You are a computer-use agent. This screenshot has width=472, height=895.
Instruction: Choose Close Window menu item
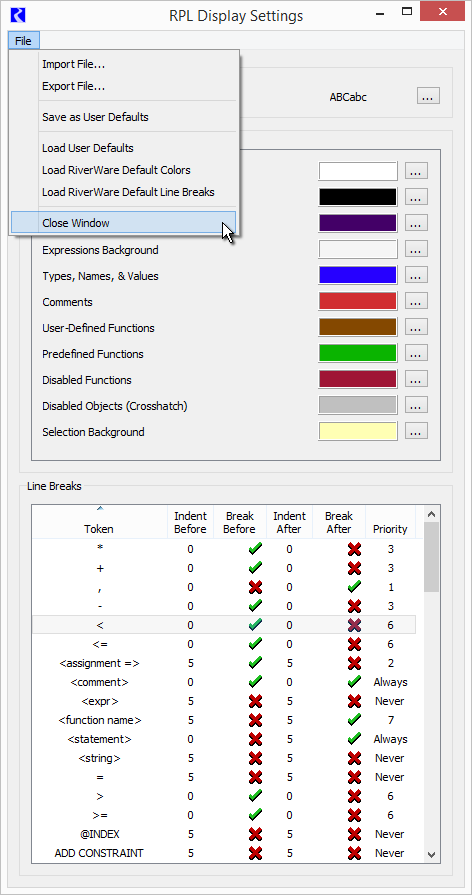[x=123, y=223]
